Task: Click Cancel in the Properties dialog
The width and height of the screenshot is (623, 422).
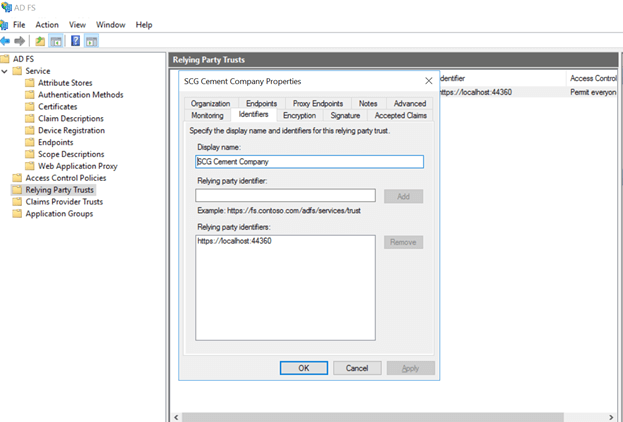Action: pos(357,368)
